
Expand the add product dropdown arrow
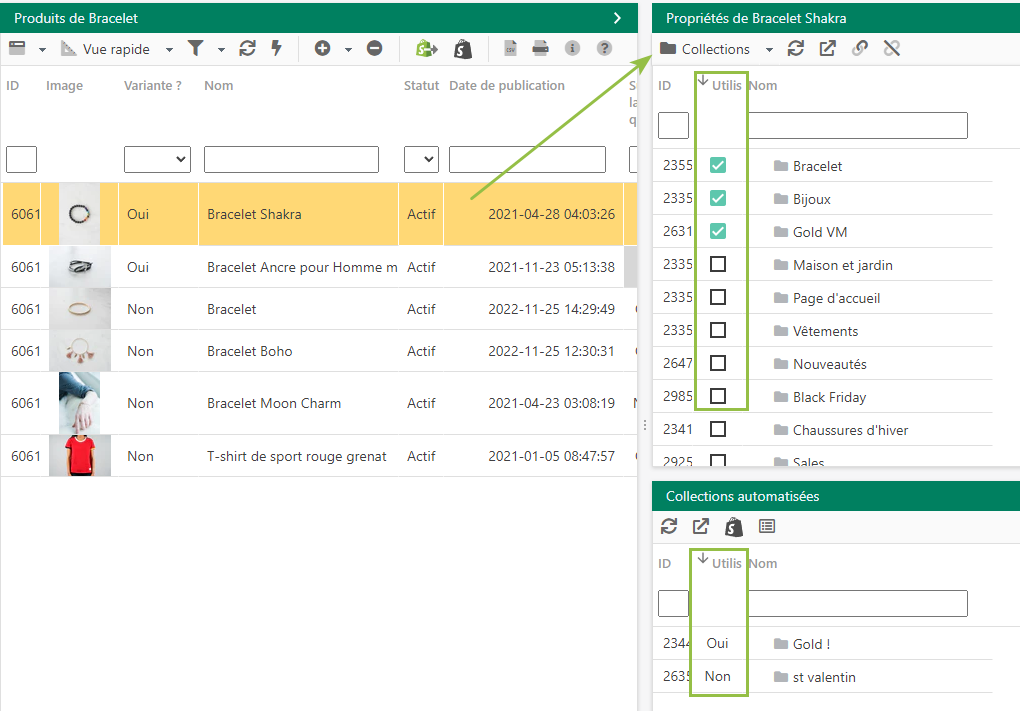(348, 49)
